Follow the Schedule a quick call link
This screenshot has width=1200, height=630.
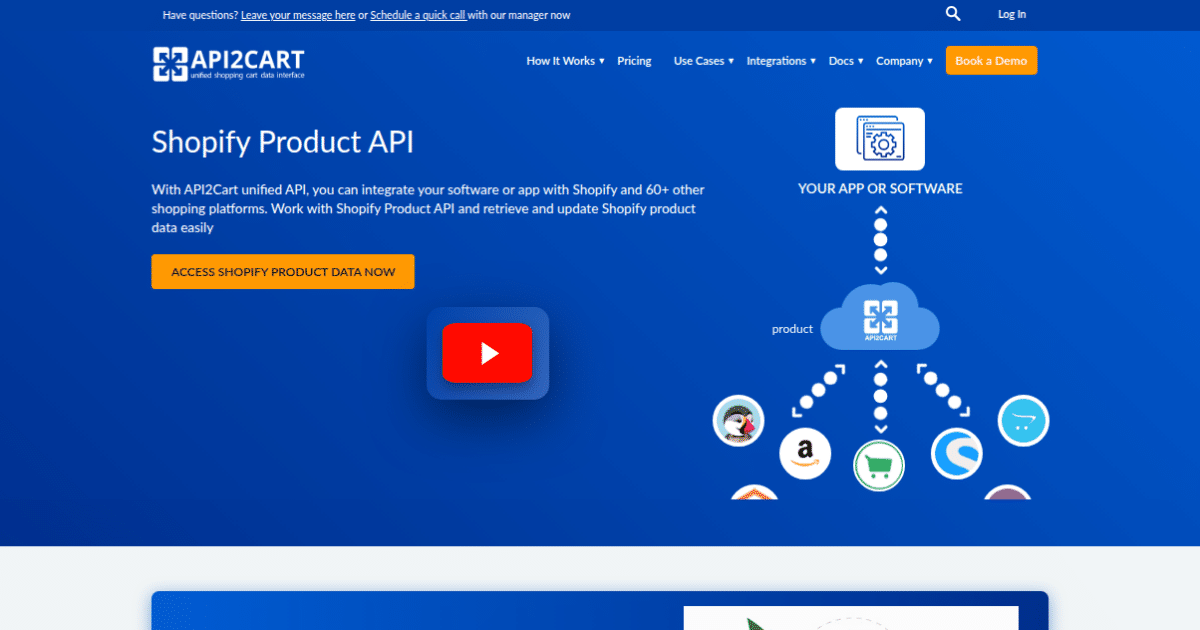pos(418,15)
